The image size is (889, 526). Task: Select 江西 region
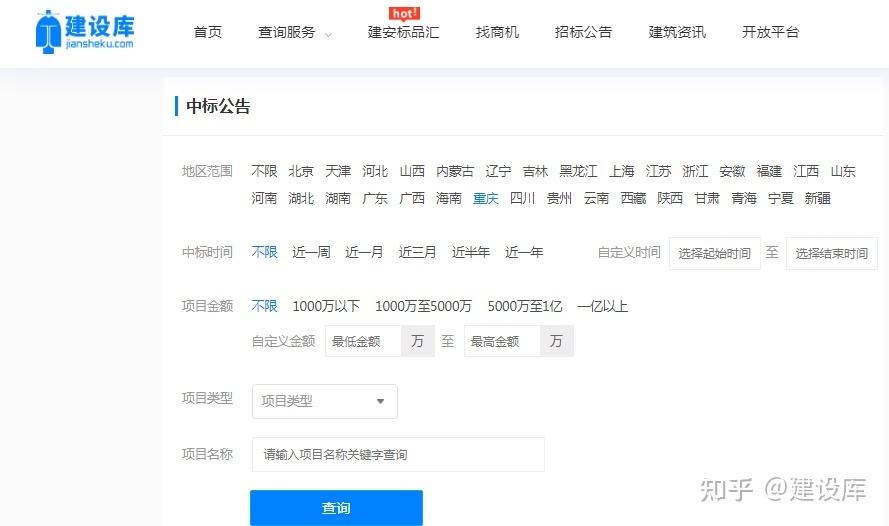point(806,171)
